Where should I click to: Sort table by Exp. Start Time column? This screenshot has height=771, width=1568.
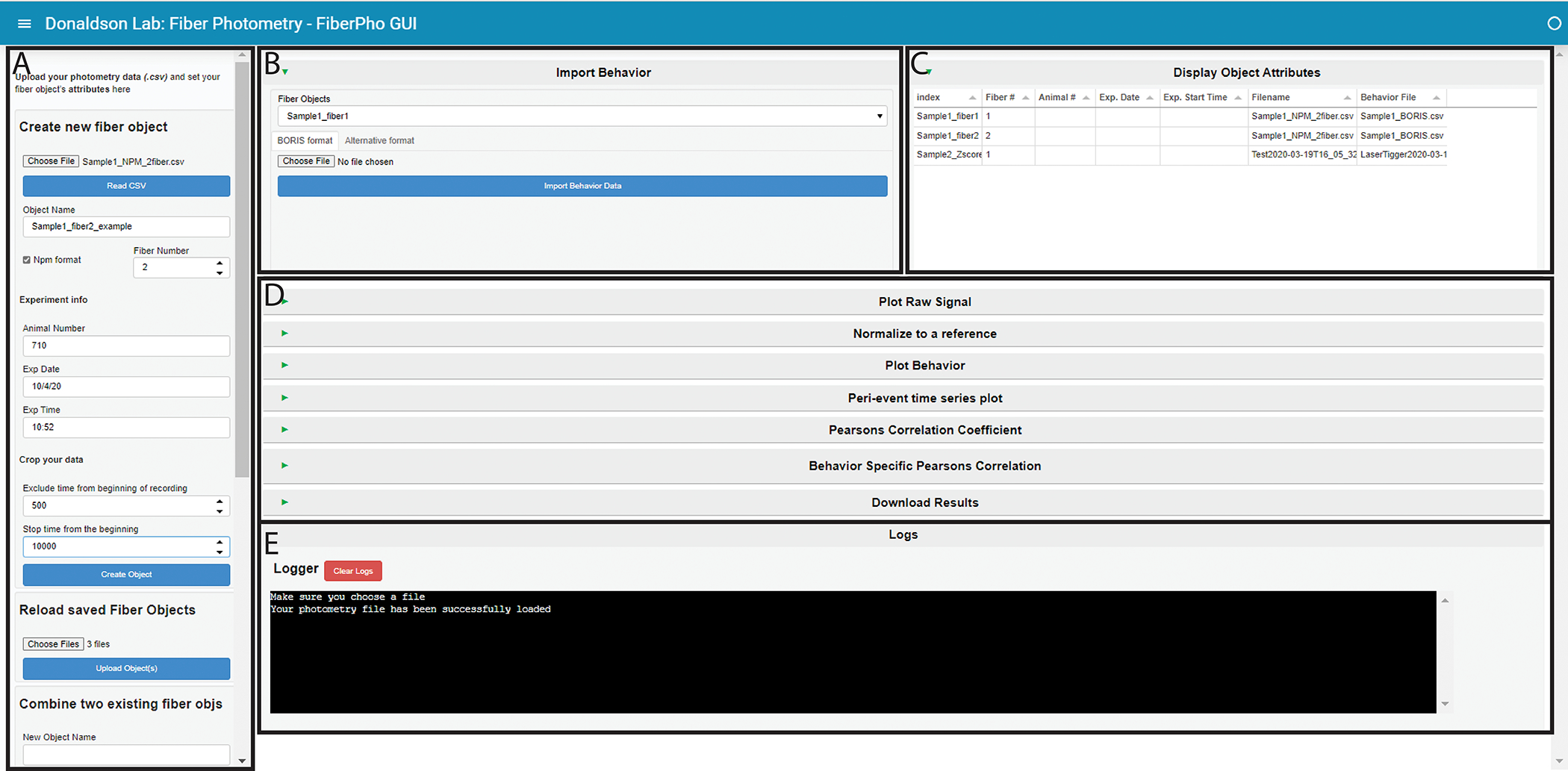coord(1203,98)
